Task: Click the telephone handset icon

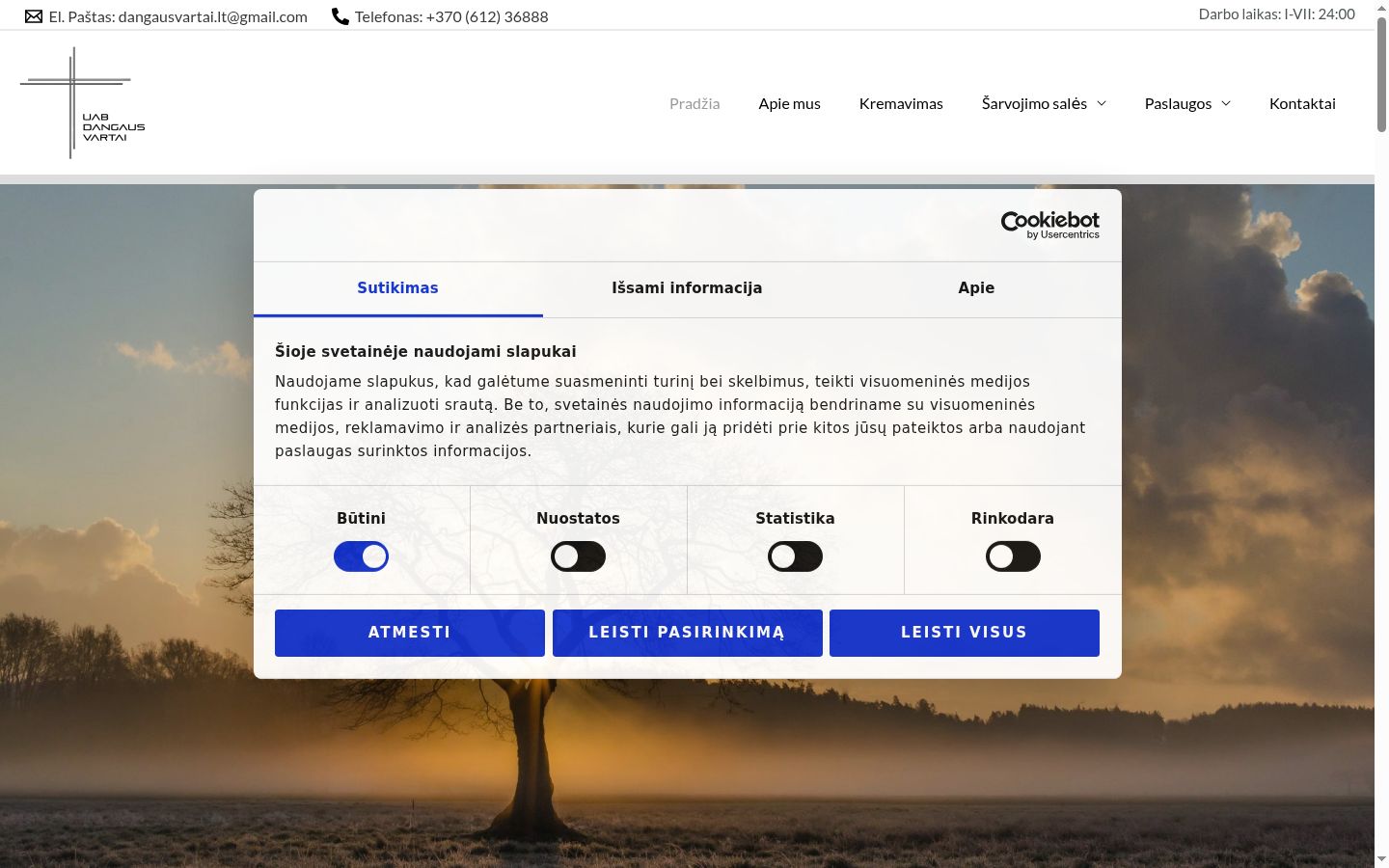Action: pyautogui.click(x=340, y=16)
